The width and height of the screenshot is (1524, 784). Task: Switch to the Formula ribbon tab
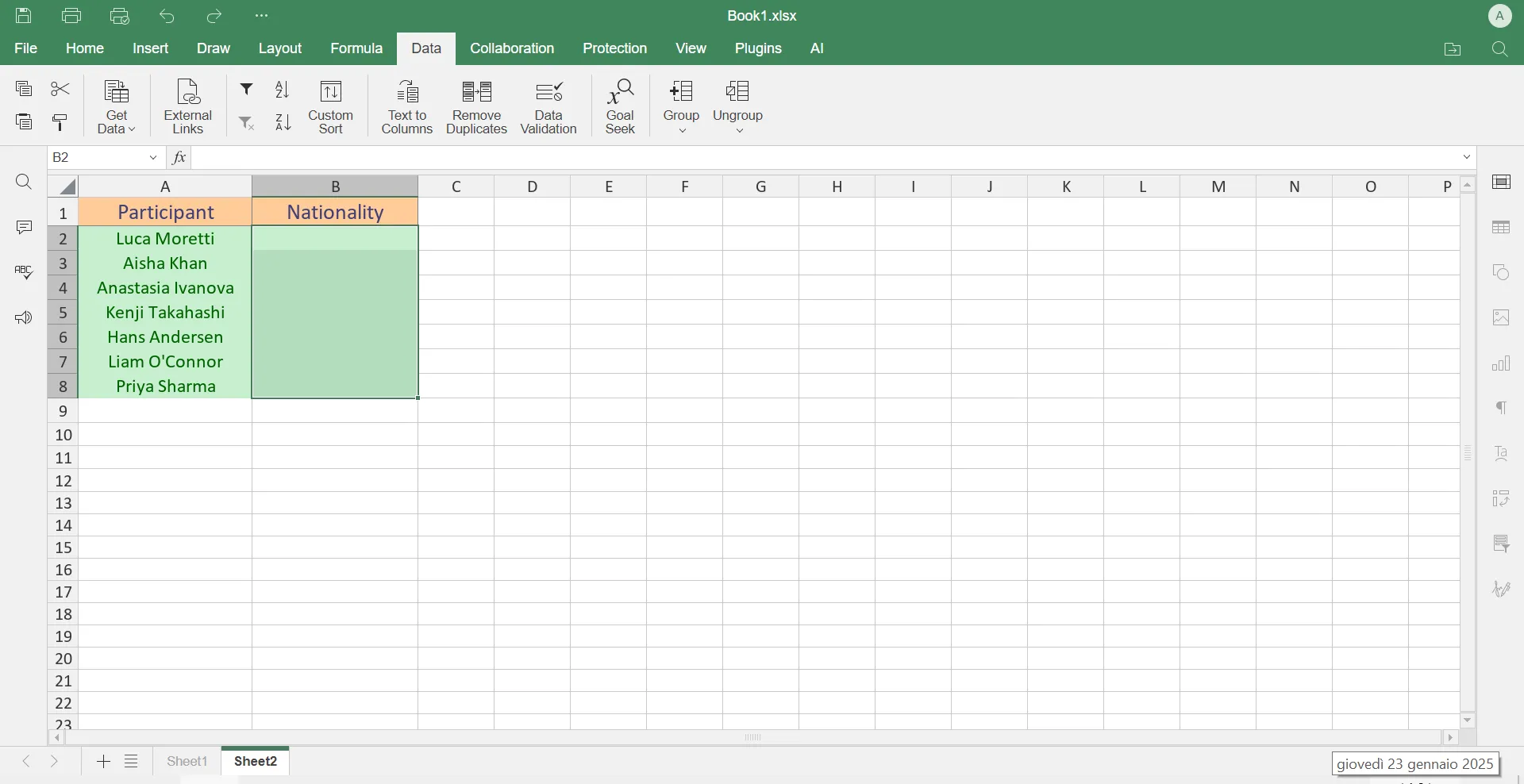(x=356, y=48)
